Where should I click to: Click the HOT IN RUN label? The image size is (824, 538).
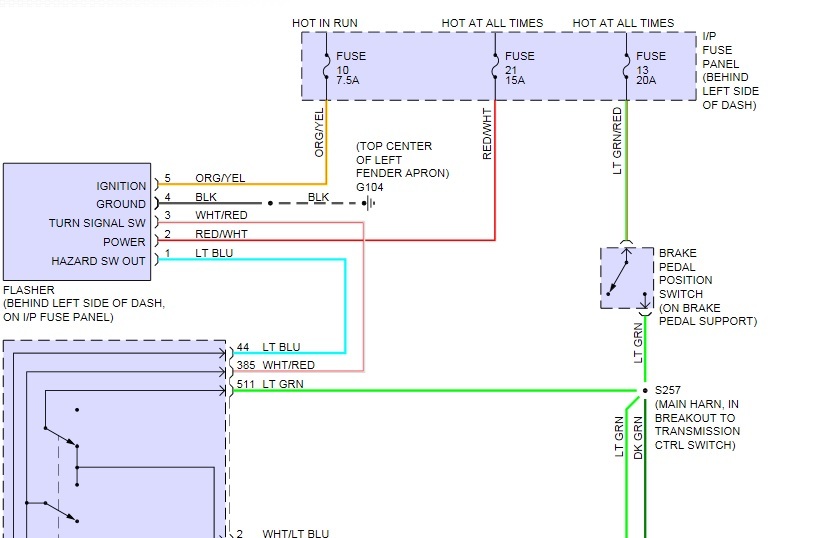325,23
